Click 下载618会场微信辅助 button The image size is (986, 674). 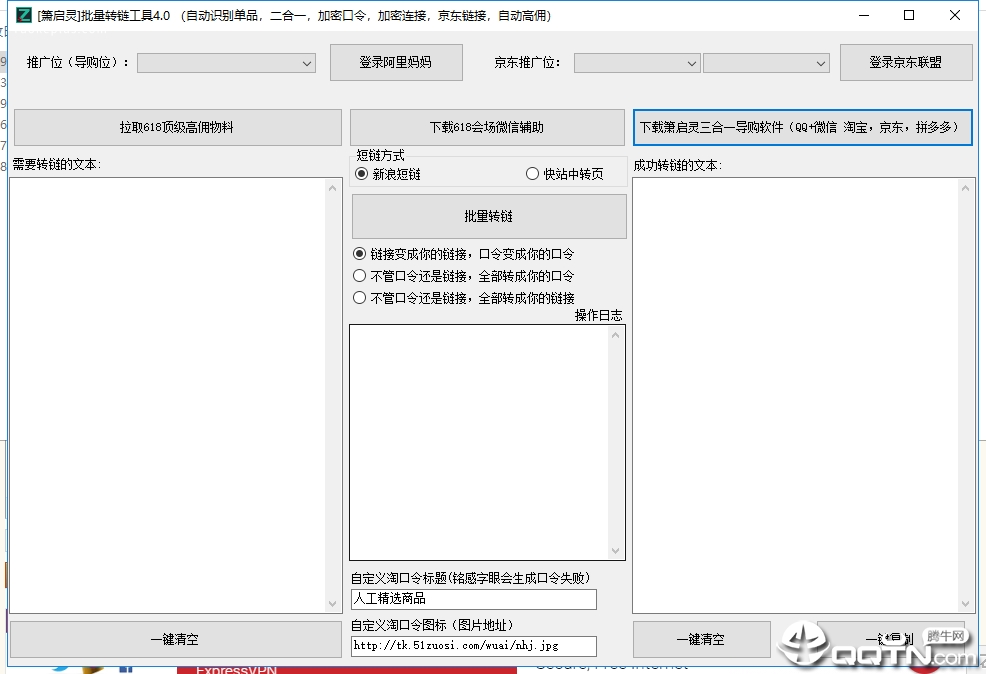pos(487,128)
